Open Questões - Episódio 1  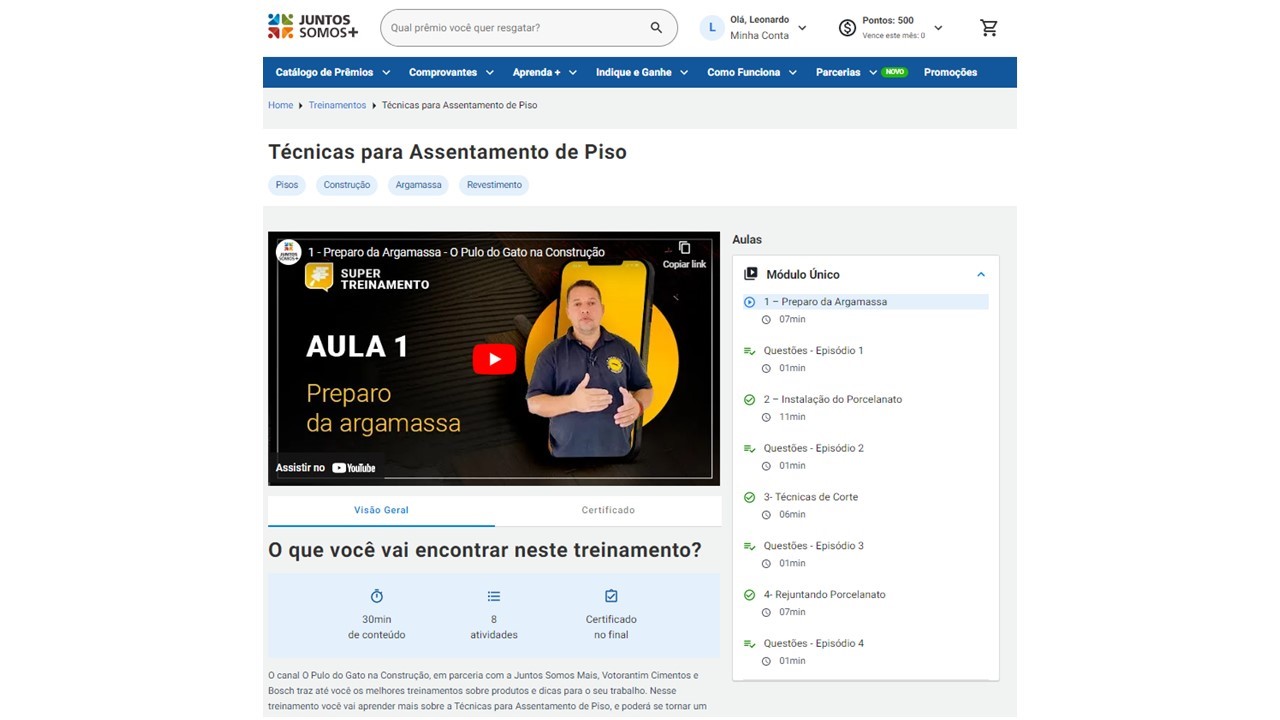tap(814, 351)
